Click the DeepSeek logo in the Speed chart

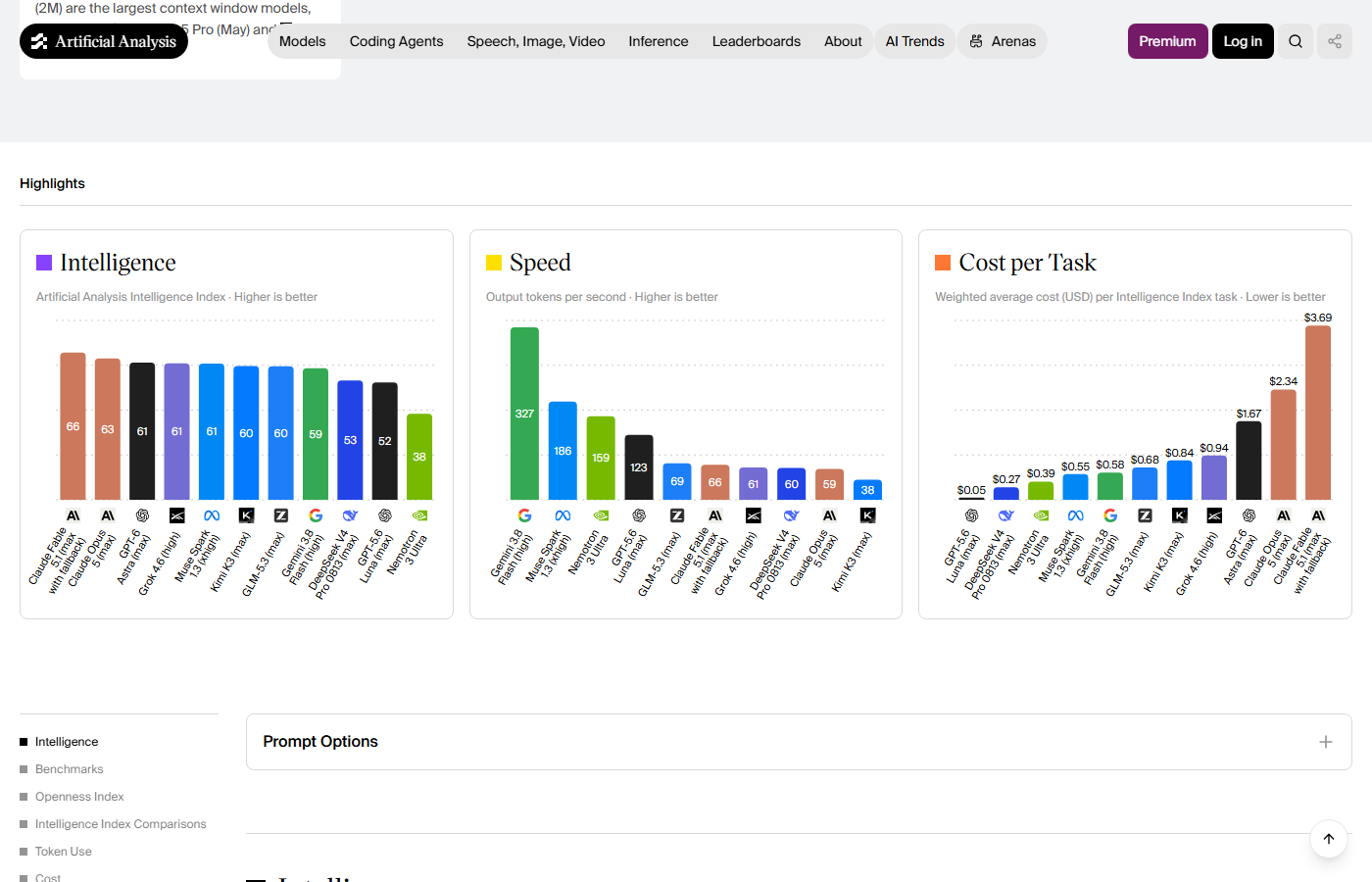tap(792, 515)
